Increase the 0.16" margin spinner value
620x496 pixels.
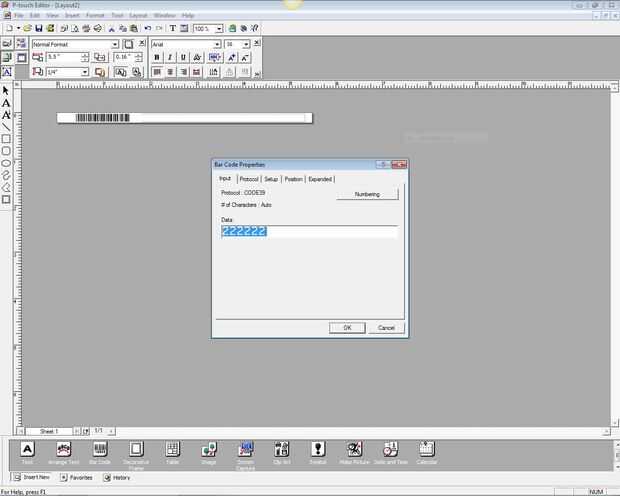[x=138, y=55]
